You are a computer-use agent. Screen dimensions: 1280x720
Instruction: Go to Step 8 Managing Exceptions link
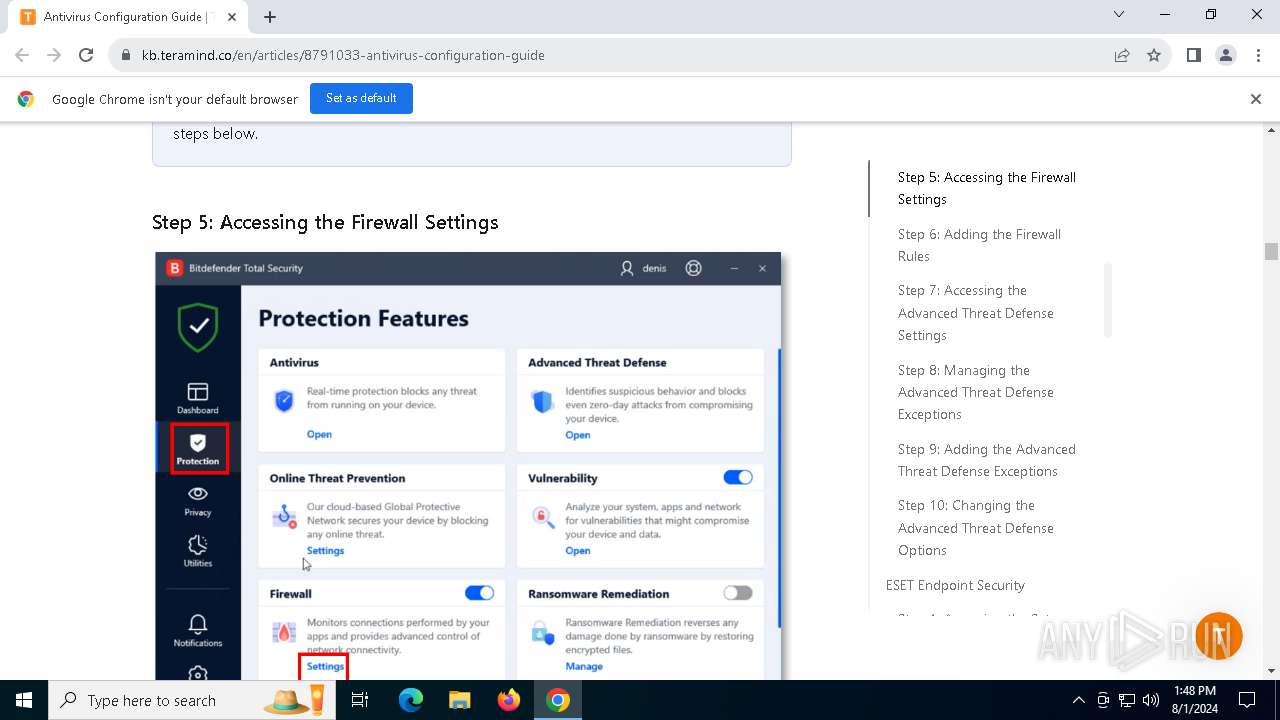pos(976,392)
